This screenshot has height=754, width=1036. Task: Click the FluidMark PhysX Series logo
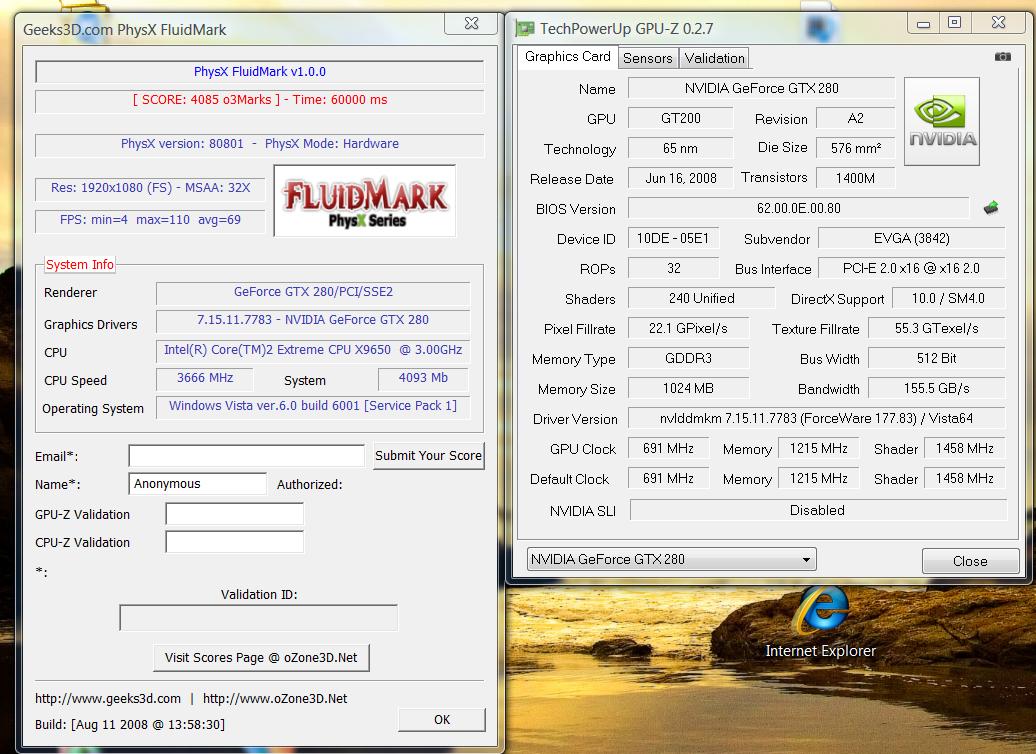(x=365, y=201)
